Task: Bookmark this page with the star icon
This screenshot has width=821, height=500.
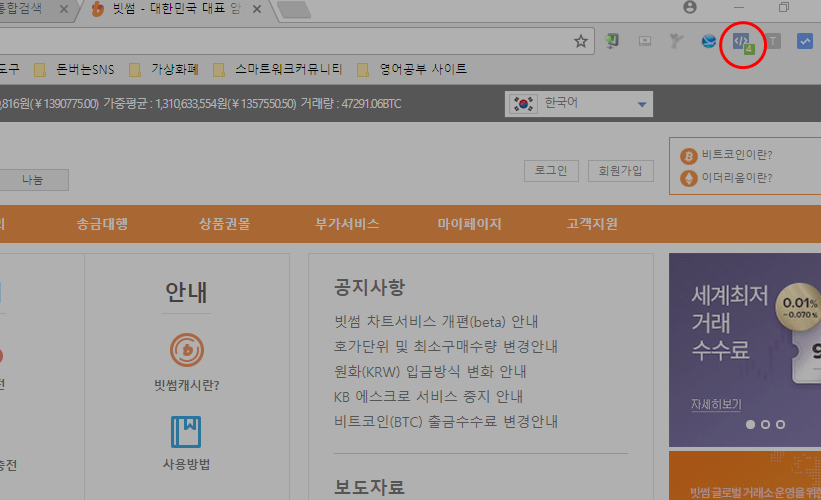Action: click(580, 41)
